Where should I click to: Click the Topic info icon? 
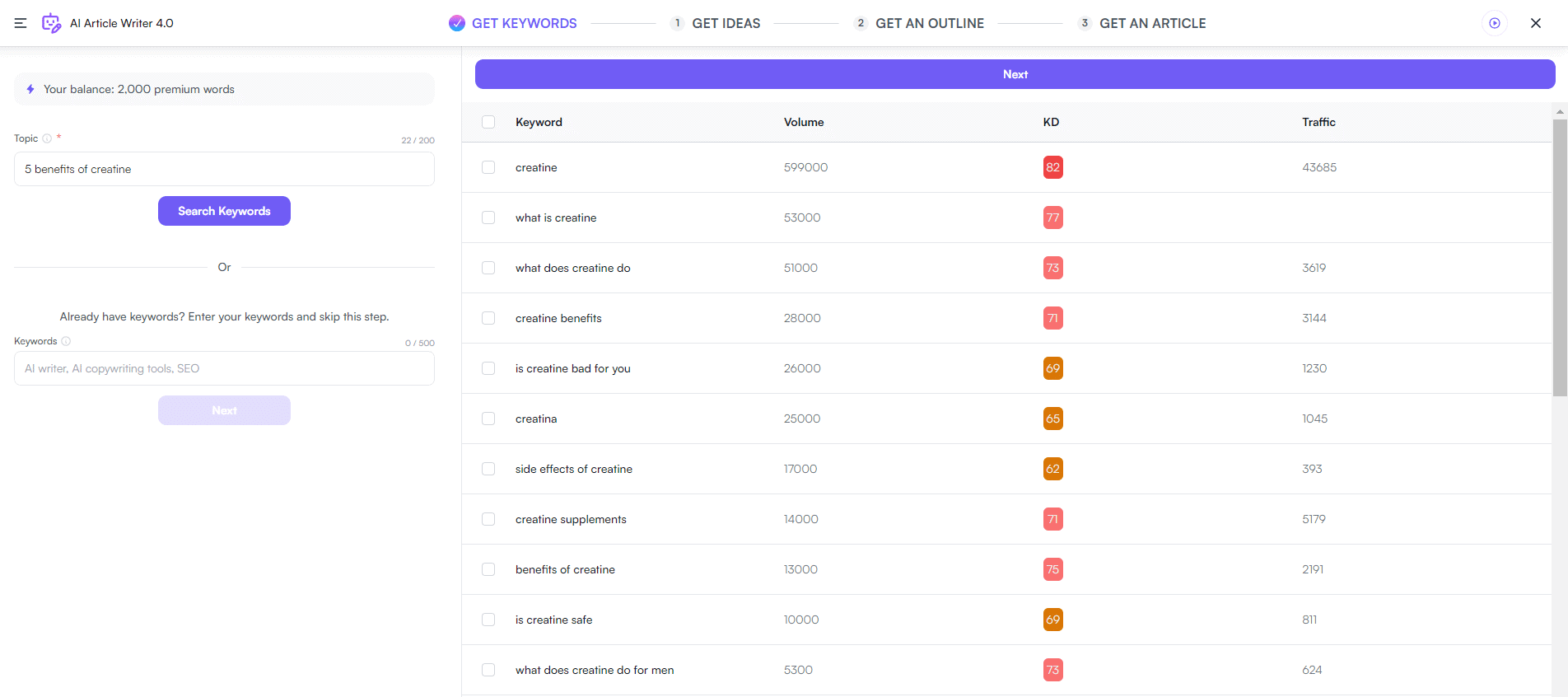[x=47, y=138]
